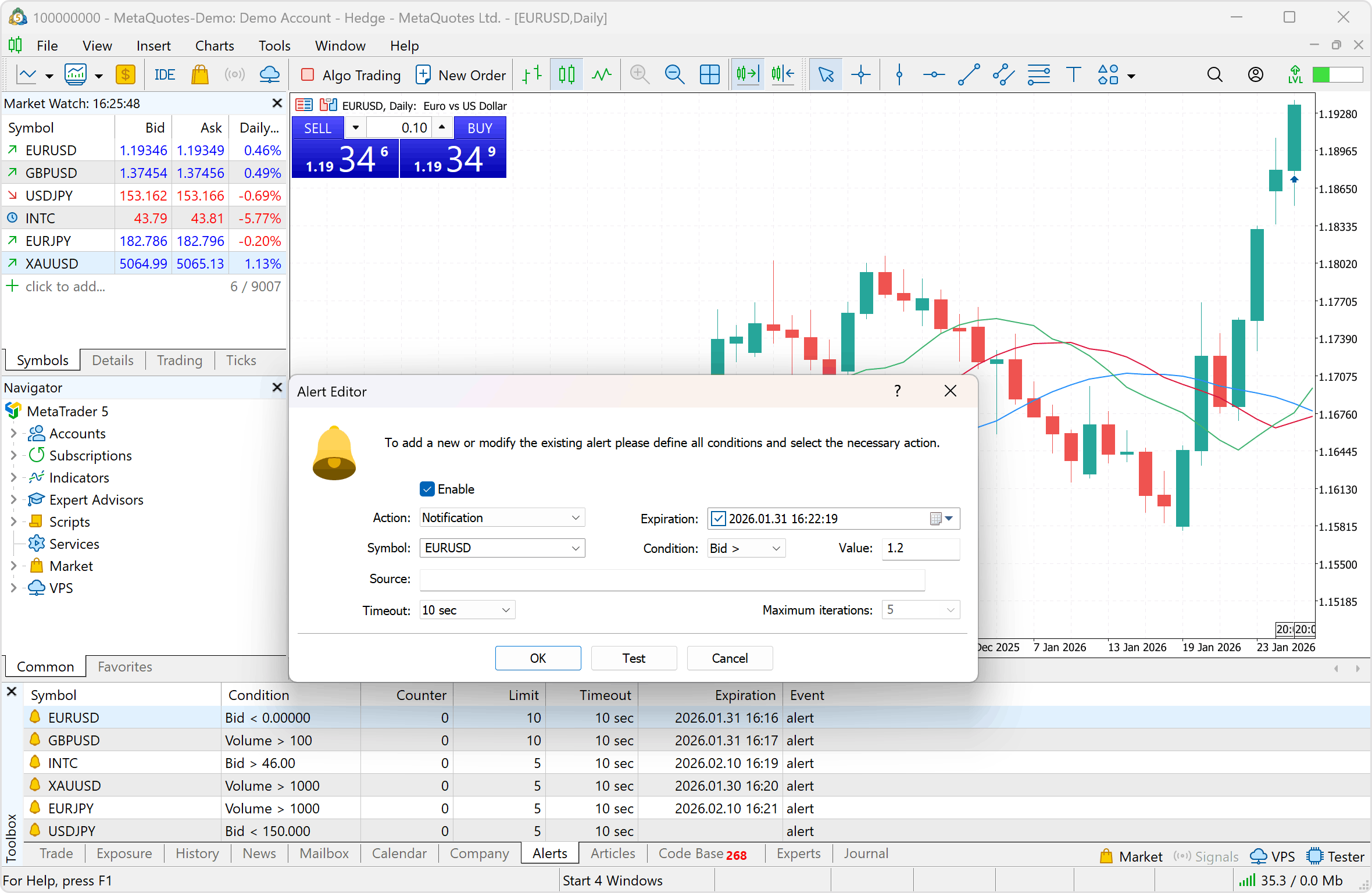Screen dimensions: 1372x893
Task: Switch to the Journal toolbox tab
Action: (x=866, y=853)
